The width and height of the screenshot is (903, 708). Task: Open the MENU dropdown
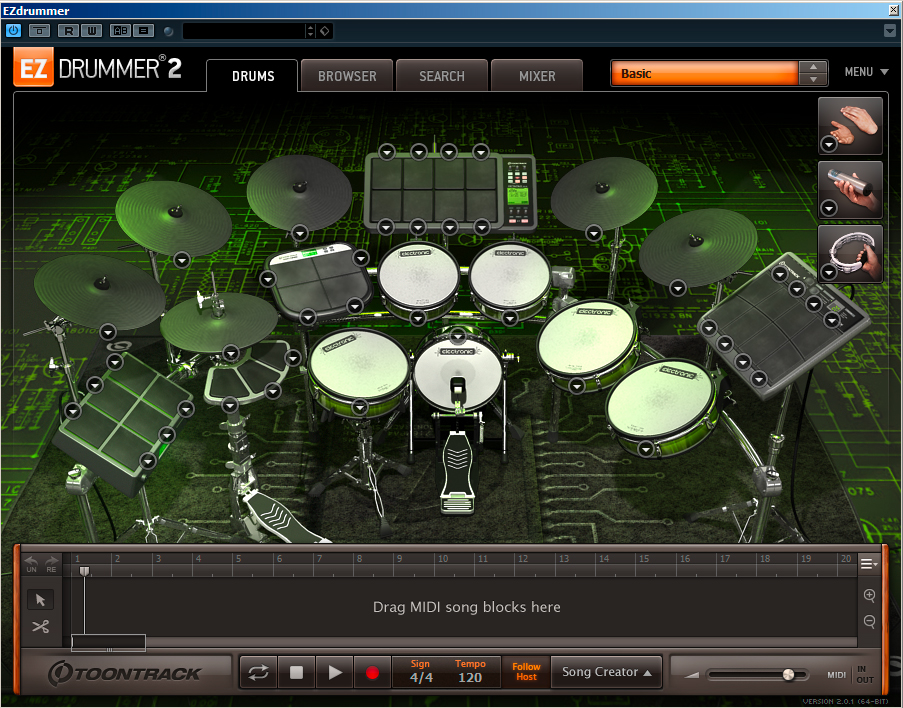[x=866, y=72]
